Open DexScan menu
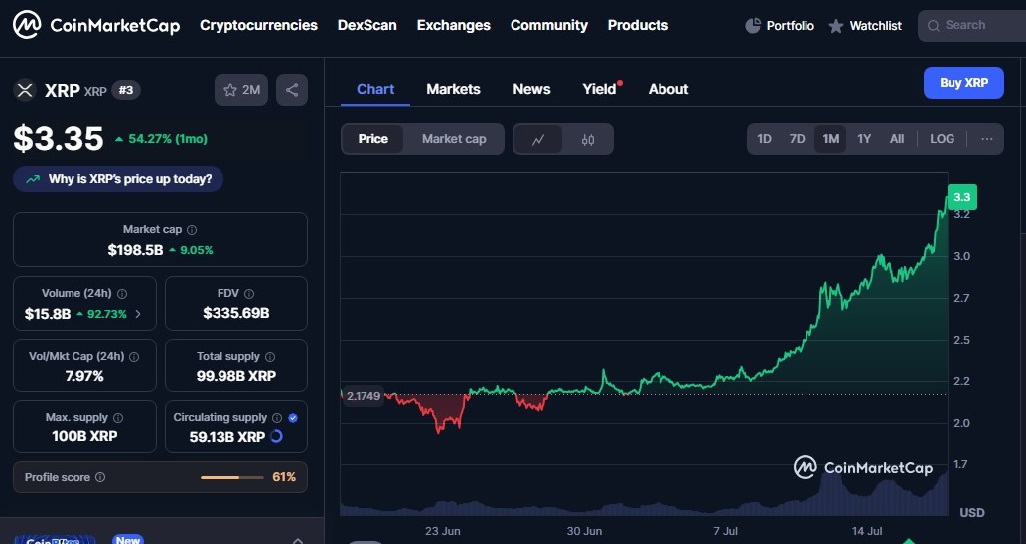Screen dimensions: 1026x544 [367, 26]
